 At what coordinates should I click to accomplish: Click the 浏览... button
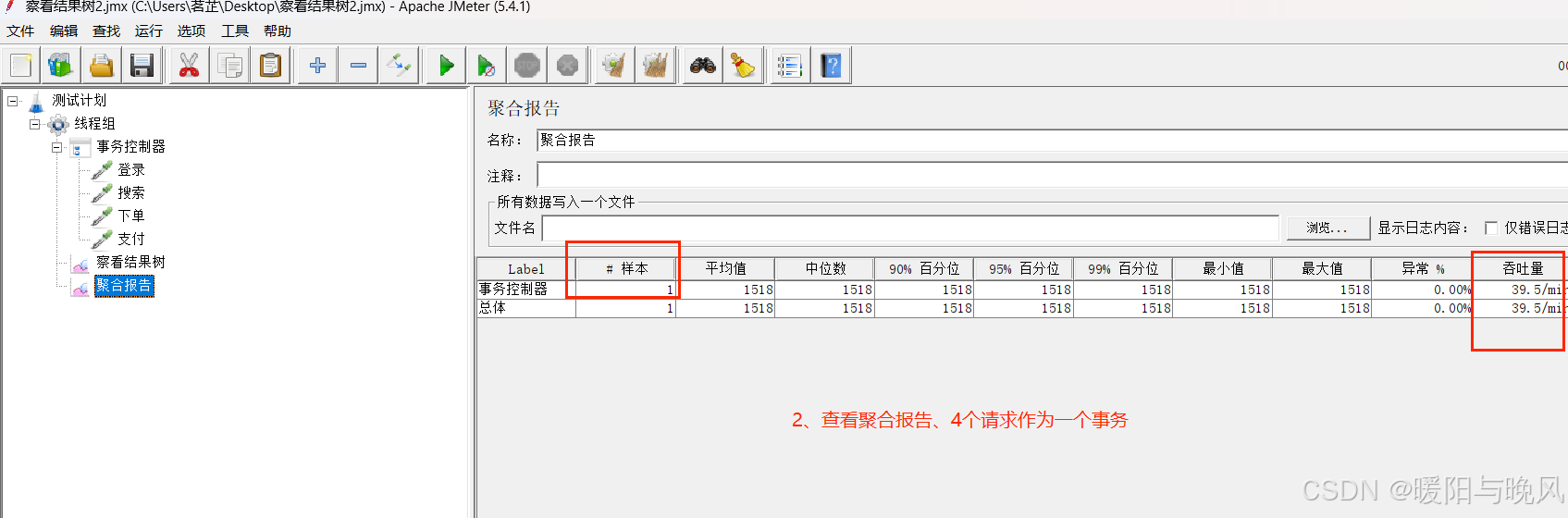(1327, 228)
